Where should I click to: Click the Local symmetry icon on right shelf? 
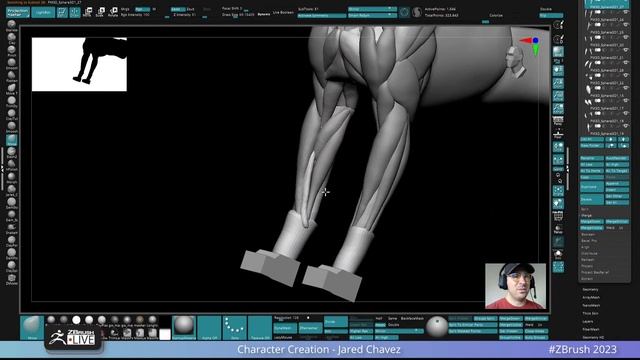tap(558, 147)
